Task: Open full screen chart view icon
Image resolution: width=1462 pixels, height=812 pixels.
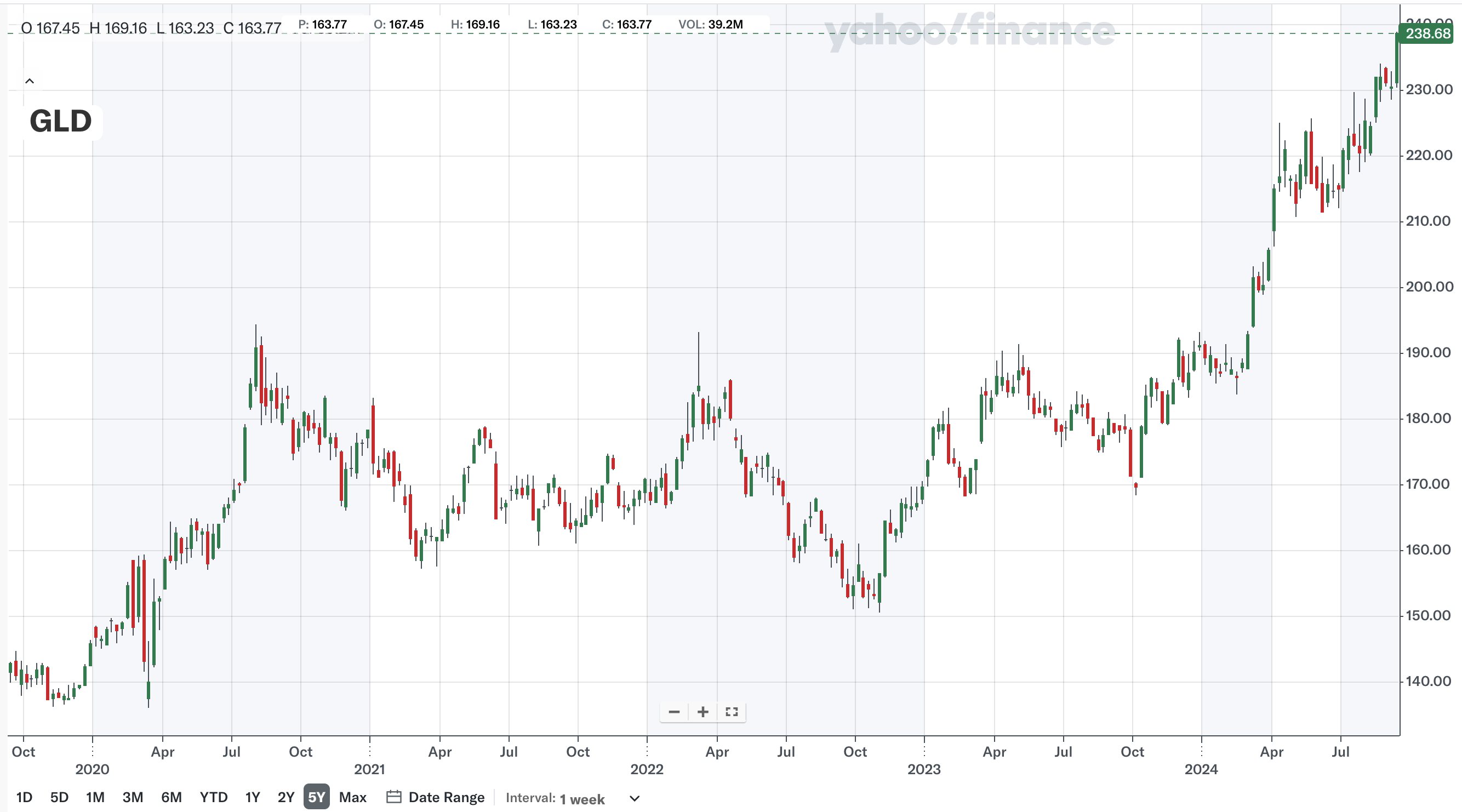Action: pos(732,712)
